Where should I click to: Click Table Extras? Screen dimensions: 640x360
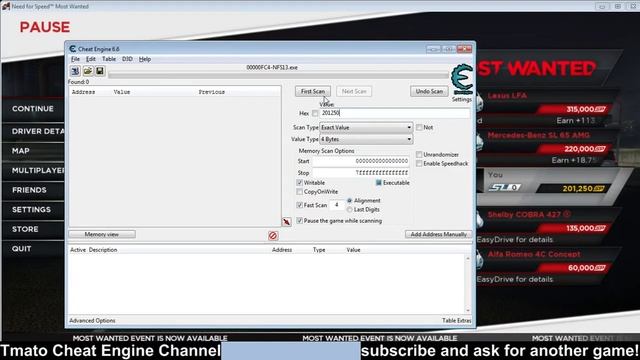tap(456, 321)
